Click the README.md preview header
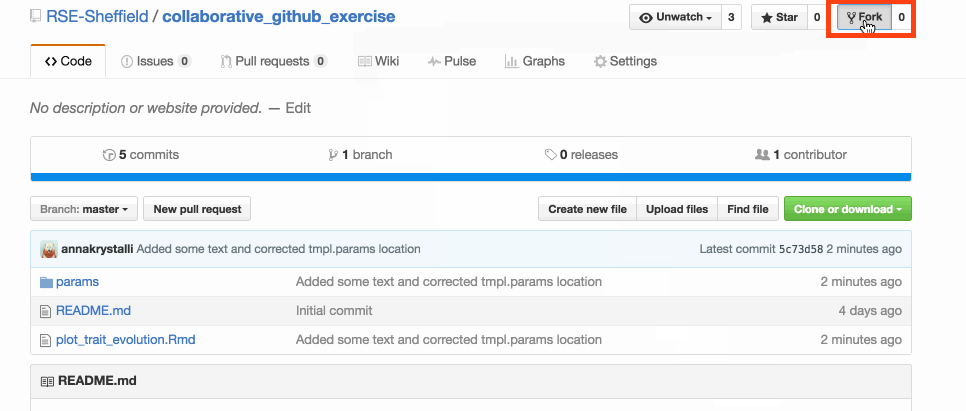This screenshot has width=966, height=411. point(471,381)
